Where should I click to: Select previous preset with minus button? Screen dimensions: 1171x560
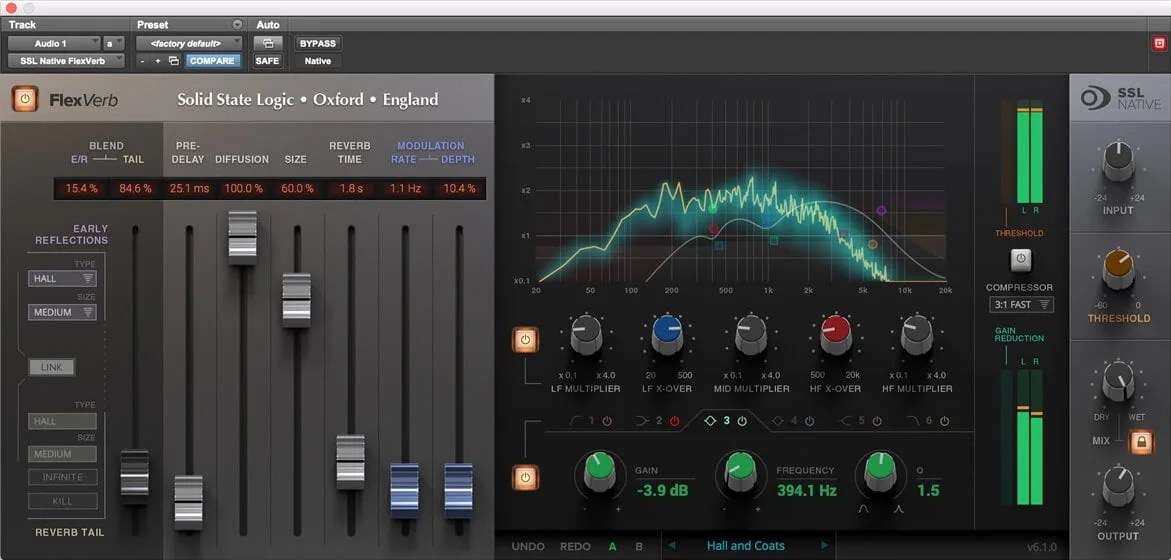click(143, 60)
